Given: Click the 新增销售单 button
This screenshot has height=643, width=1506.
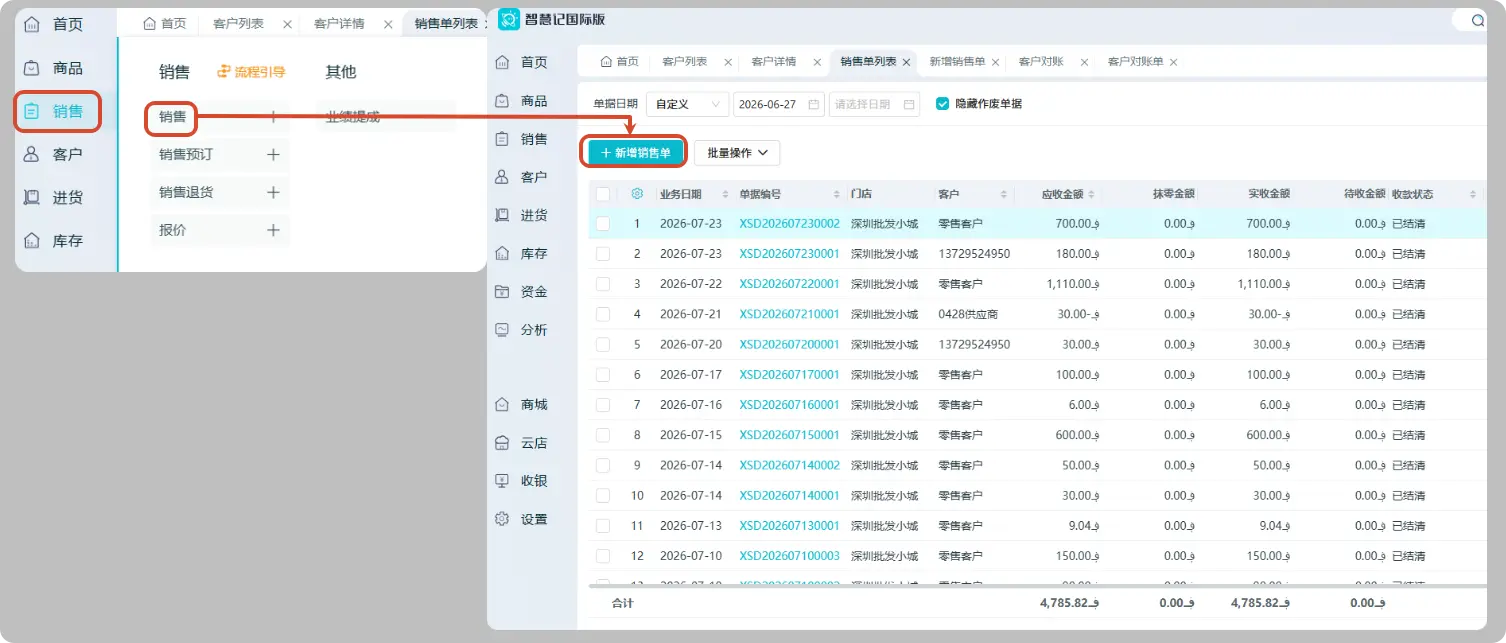Looking at the screenshot, I should tap(635, 153).
